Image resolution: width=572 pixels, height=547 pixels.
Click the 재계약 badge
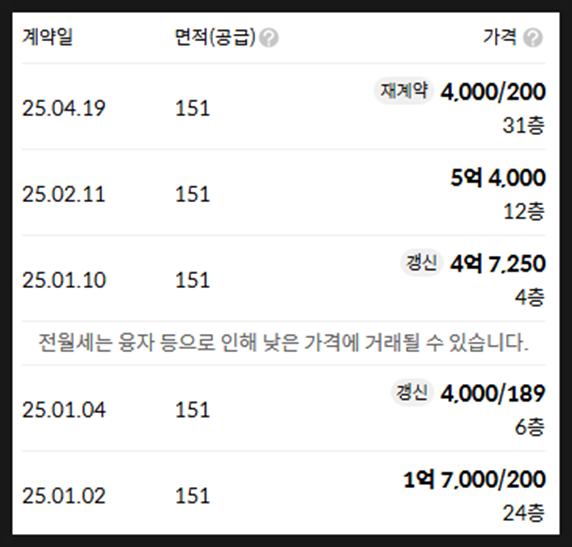click(403, 90)
